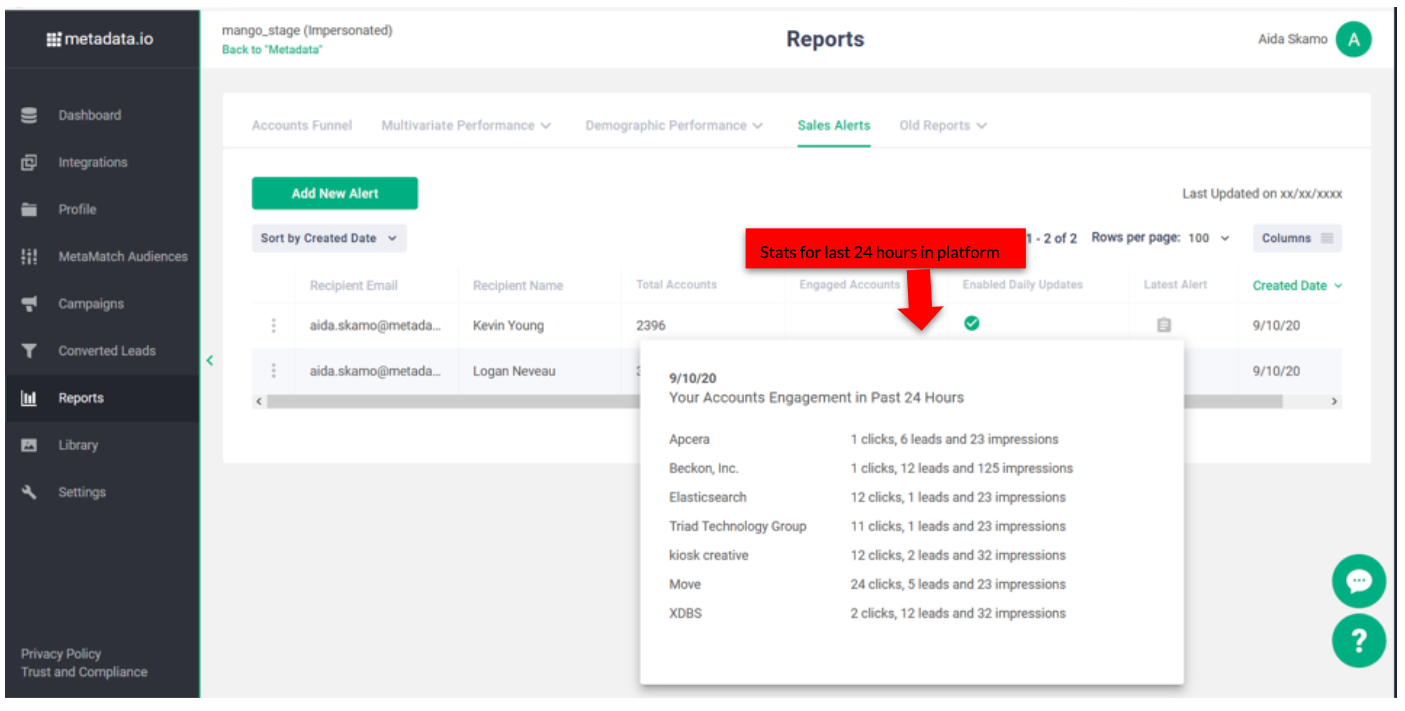This screenshot has width=1405, height=711.
Task: Click the Campaigns megaphone icon
Action: point(29,304)
